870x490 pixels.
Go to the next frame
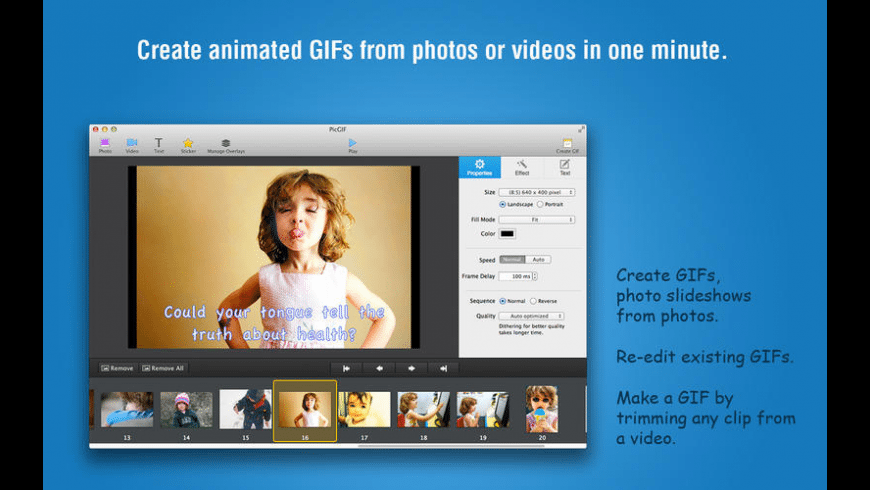pos(411,368)
